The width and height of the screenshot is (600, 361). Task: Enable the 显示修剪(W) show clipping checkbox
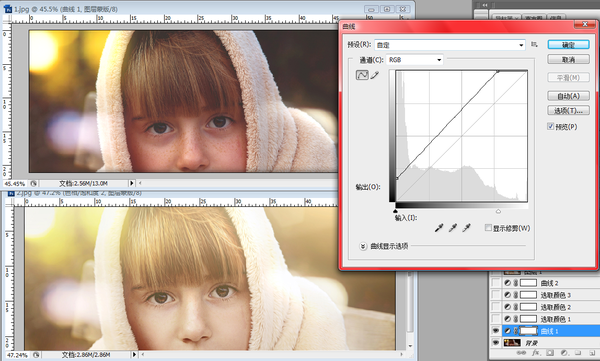(x=488, y=228)
